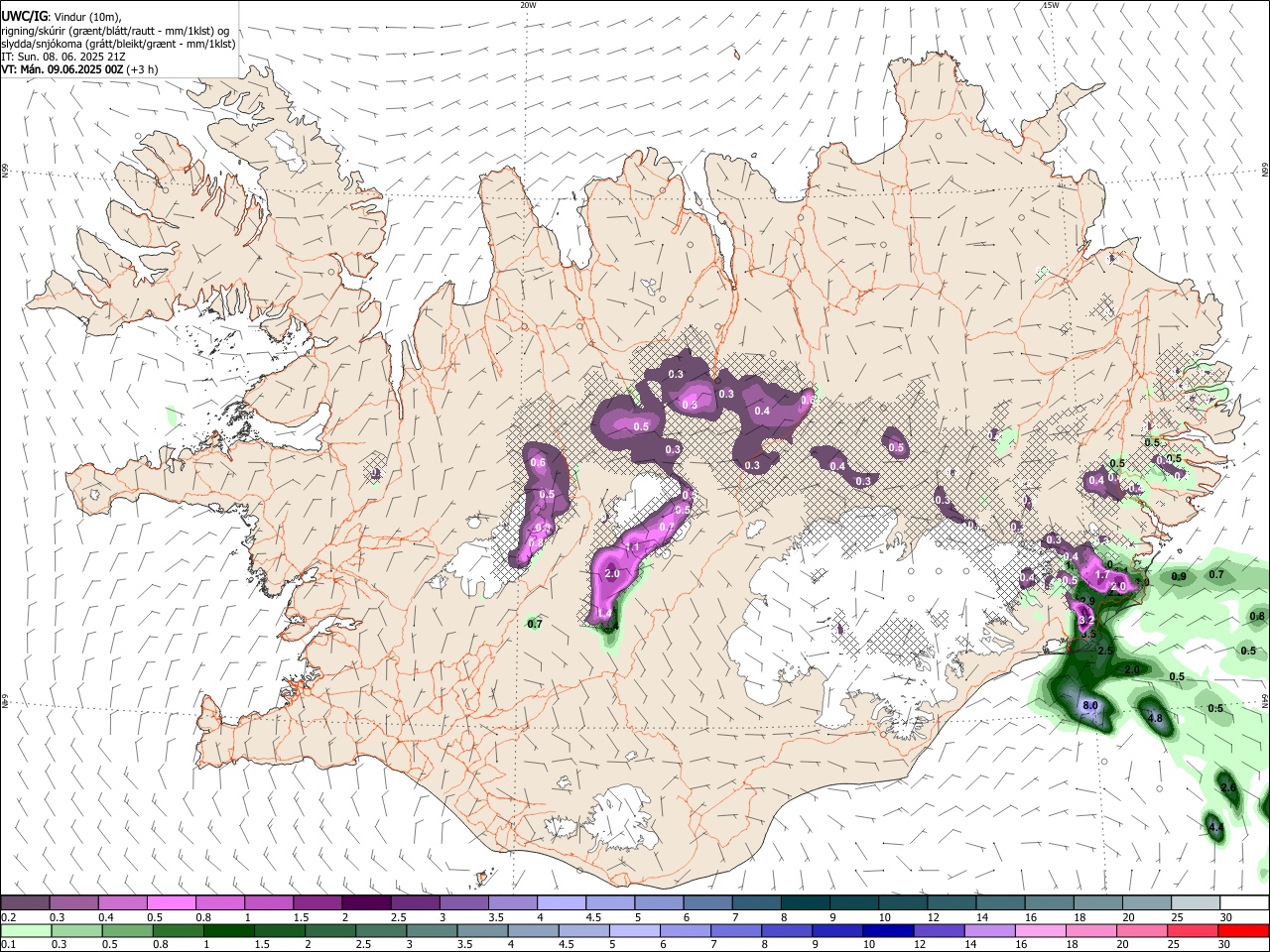Screen dimensions: 1270x952
Task: Pick the darkest green 1–1.5 rain legend swatch
Action: point(229,930)
